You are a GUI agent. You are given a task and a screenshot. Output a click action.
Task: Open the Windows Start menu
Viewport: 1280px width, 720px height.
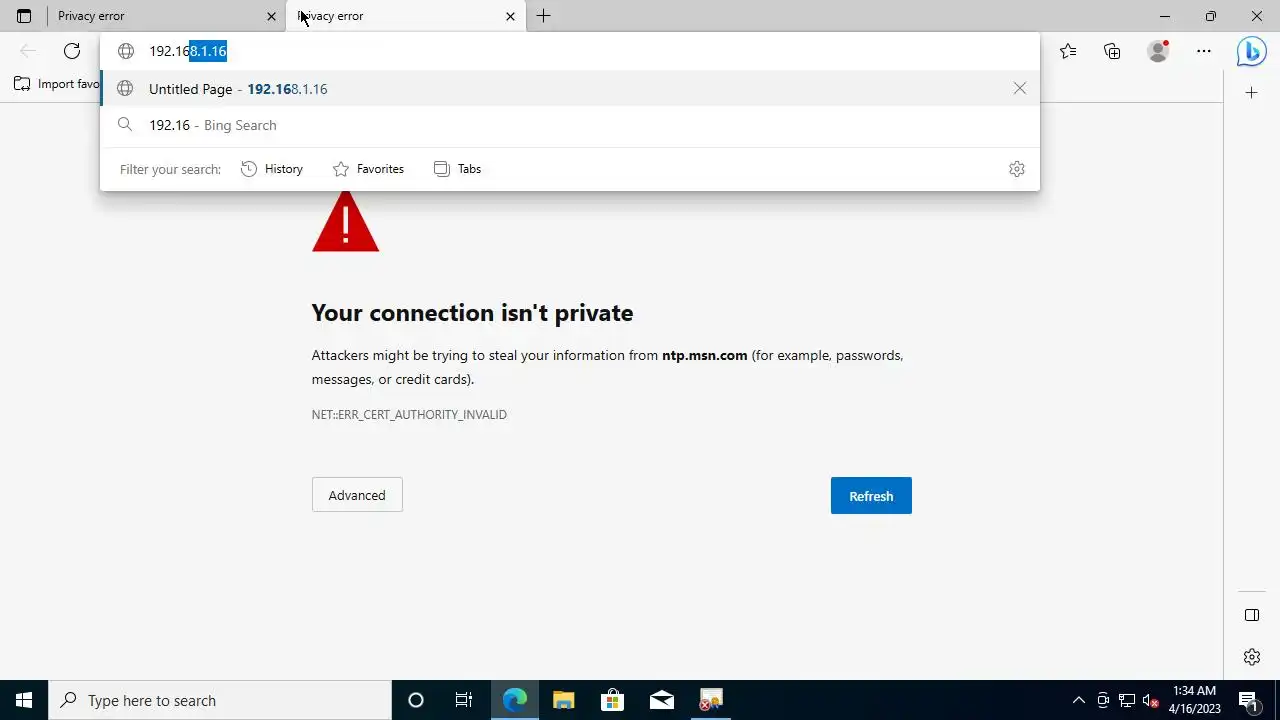[x=24, y=700]
